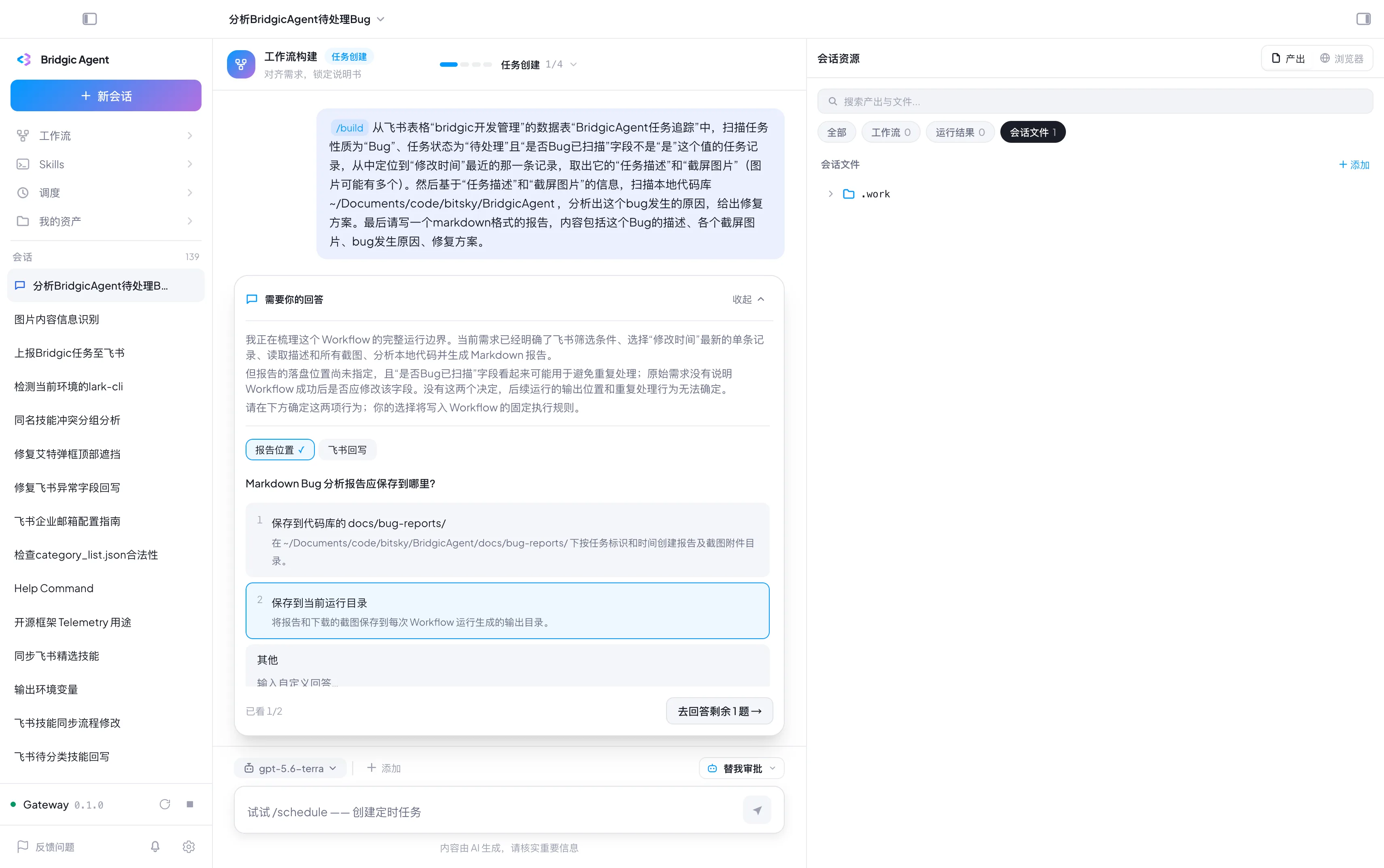
Task: Click the 任务创建 badge
Action: (349, 56)
